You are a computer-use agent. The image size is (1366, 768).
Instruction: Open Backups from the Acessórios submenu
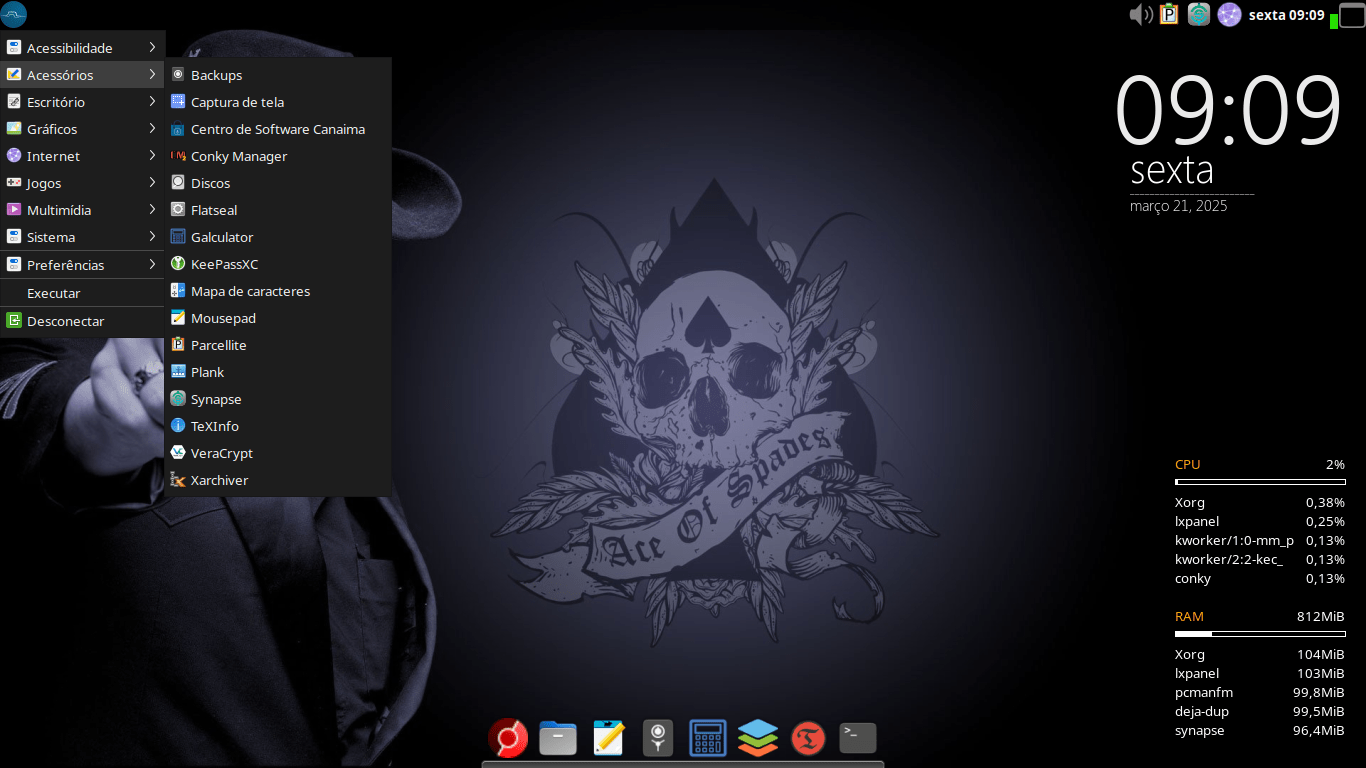pyautogui.click(x=278, y=75)
